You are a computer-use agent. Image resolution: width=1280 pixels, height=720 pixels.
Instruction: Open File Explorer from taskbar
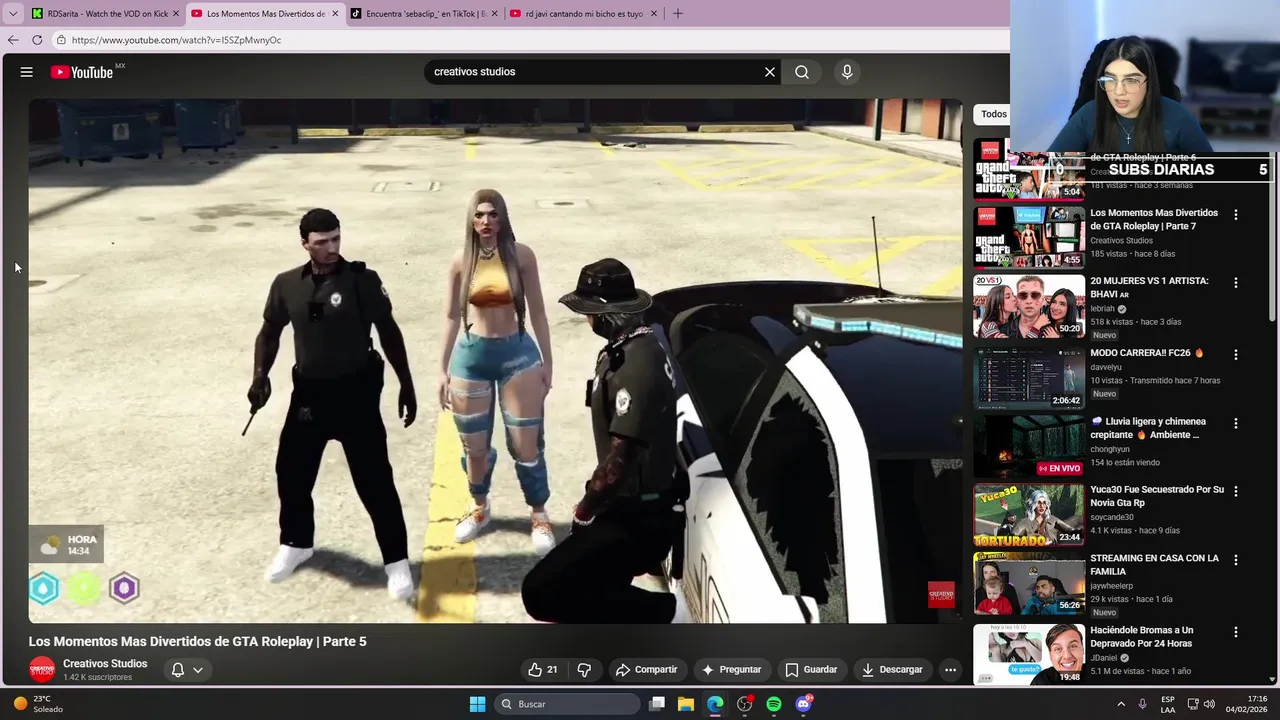[x=686, y=704]
